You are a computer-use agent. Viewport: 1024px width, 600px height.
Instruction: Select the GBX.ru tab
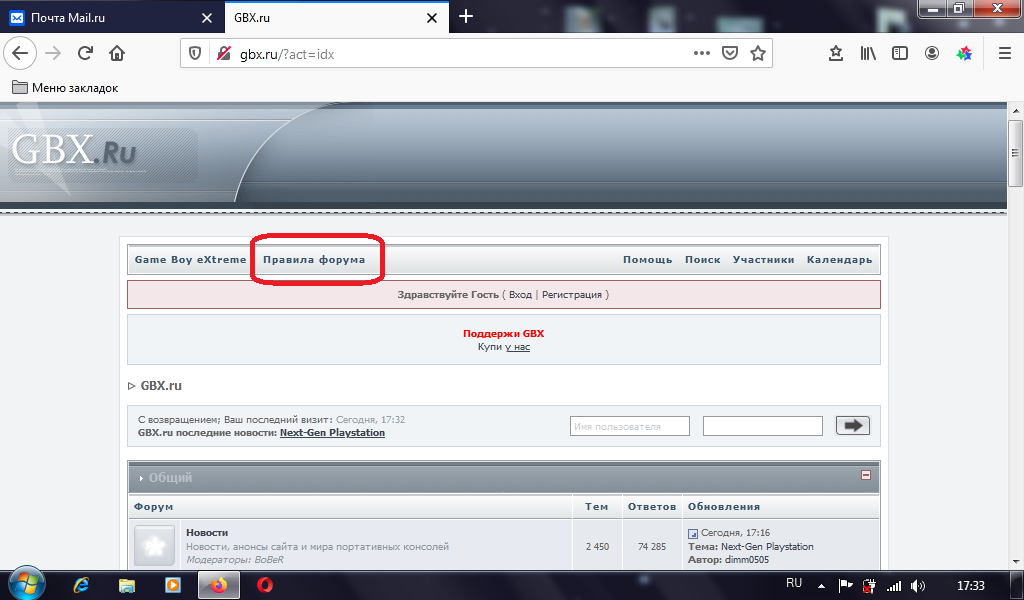(336, 18)
